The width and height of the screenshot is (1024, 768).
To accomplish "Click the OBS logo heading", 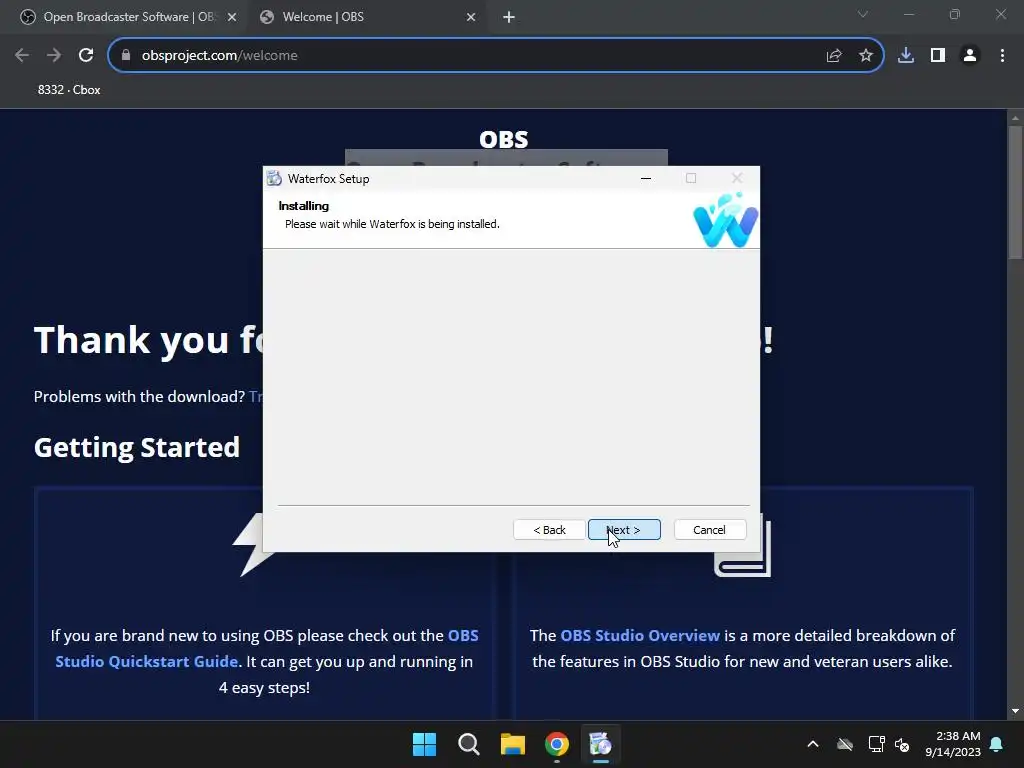I will [504, 139].
